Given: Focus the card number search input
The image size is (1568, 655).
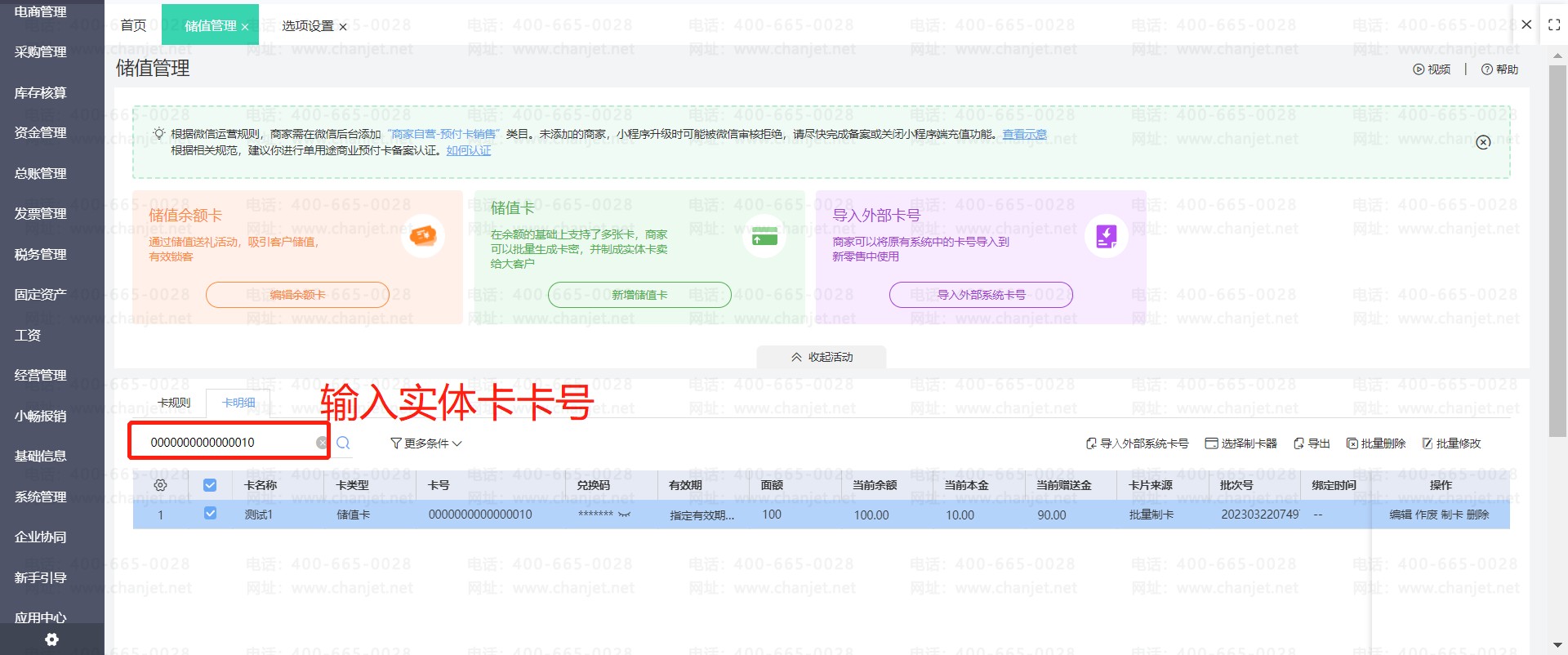Looking at the screenshot, I should click(x=232, y=443).
